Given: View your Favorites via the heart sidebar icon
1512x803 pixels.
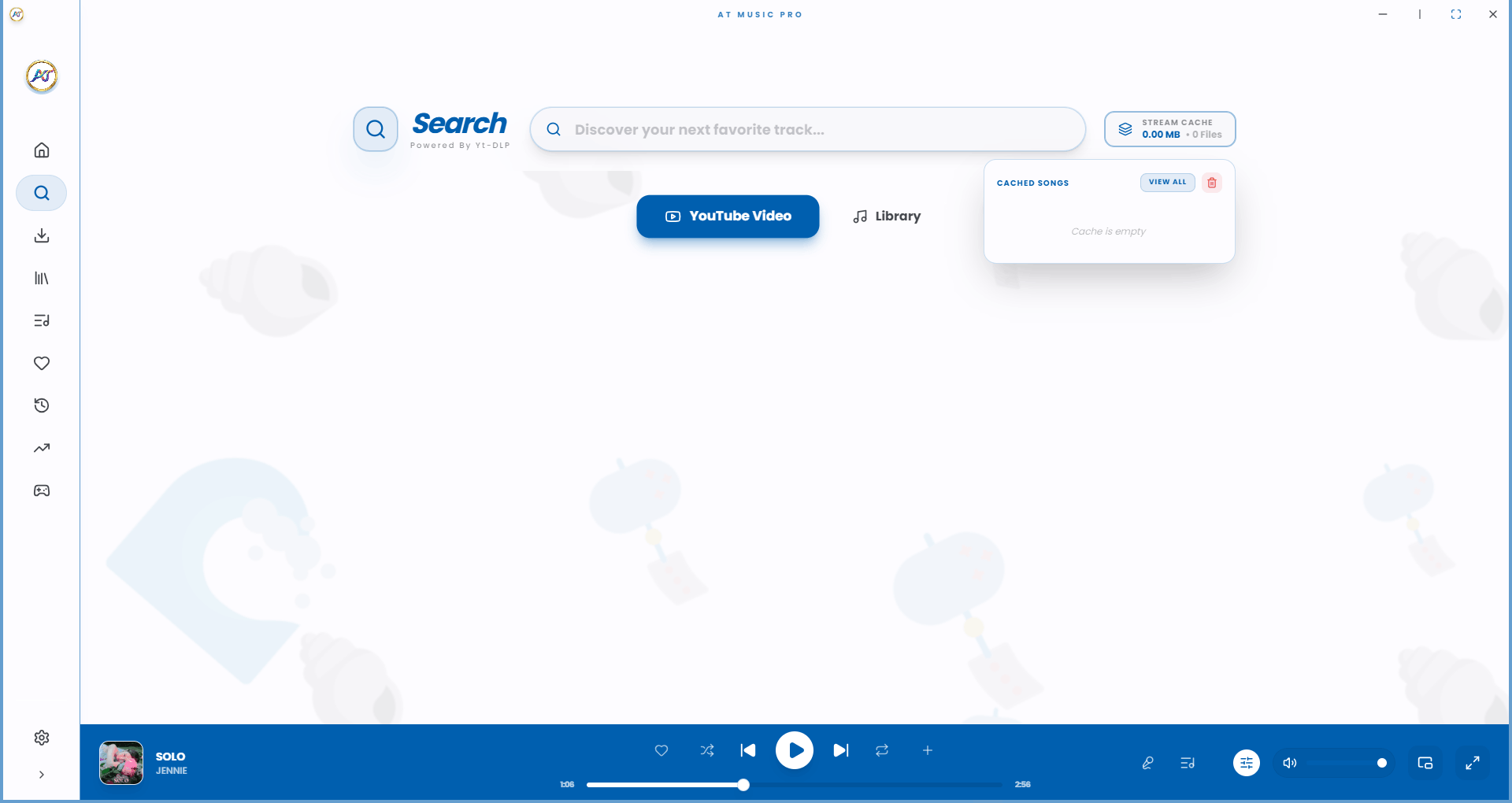Looking at the screenshot, I should (x=41, y=363).
